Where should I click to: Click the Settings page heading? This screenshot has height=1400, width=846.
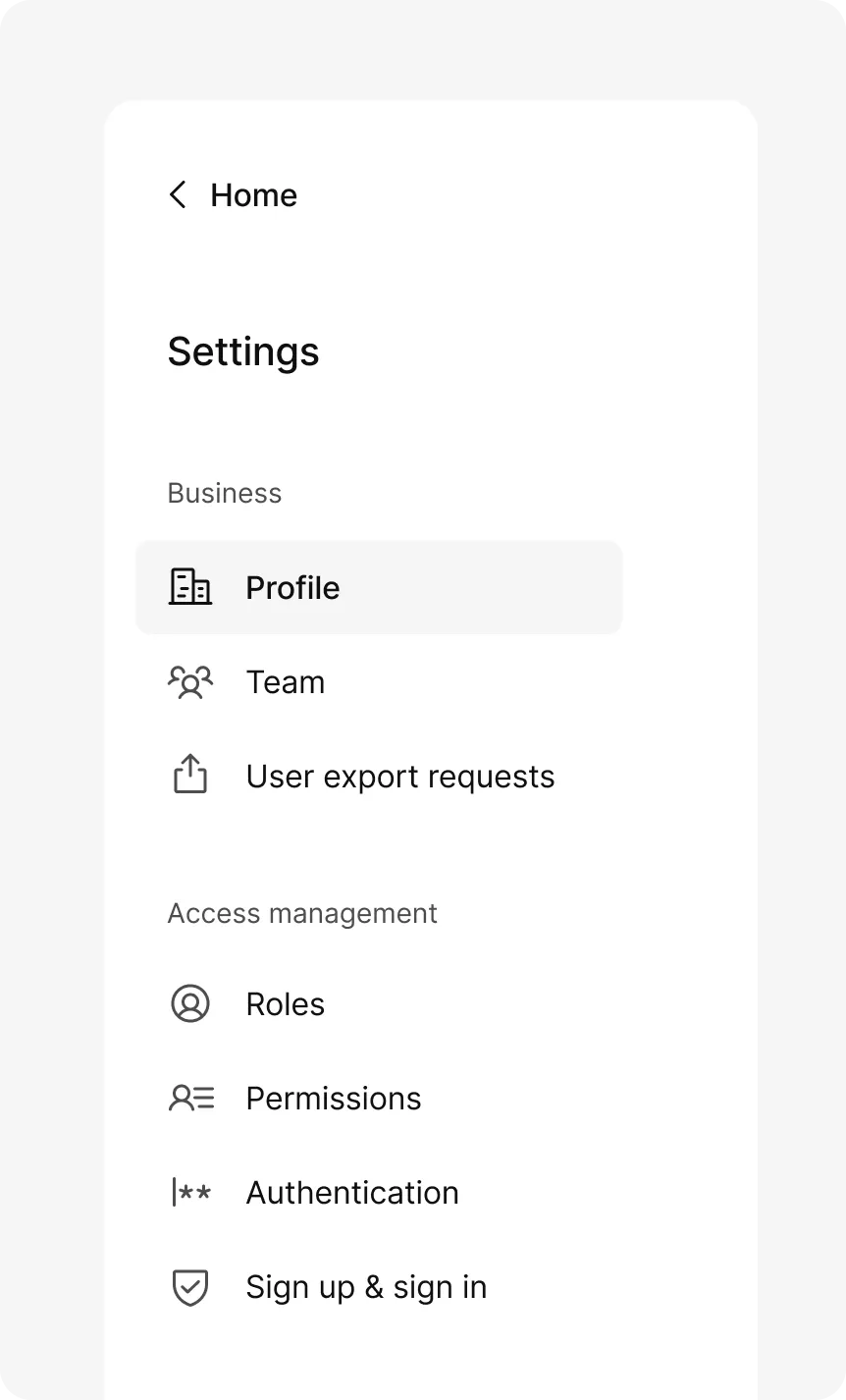[x=242, y=351]
